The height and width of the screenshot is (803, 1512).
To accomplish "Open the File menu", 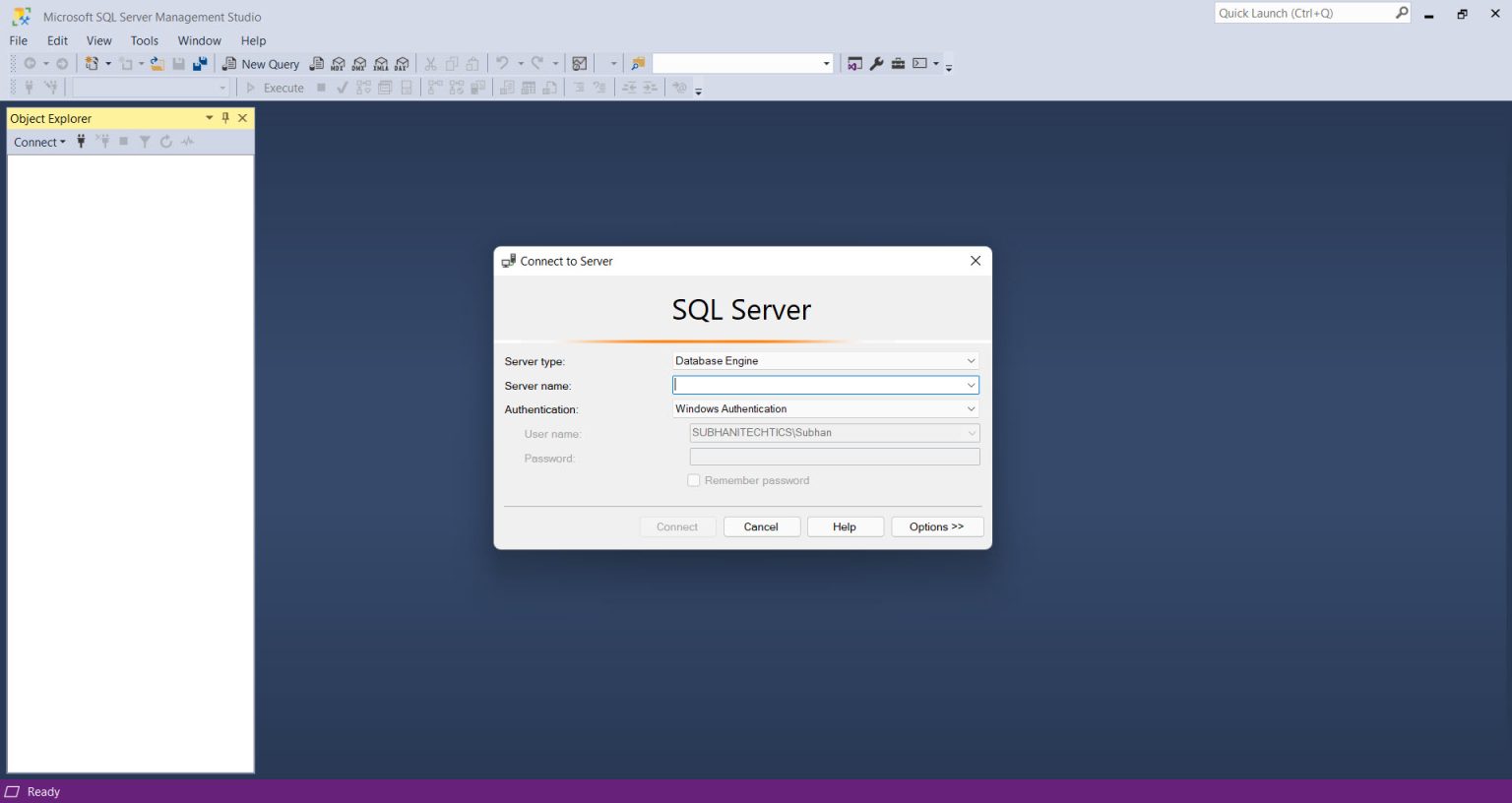I will coord(18,40).
